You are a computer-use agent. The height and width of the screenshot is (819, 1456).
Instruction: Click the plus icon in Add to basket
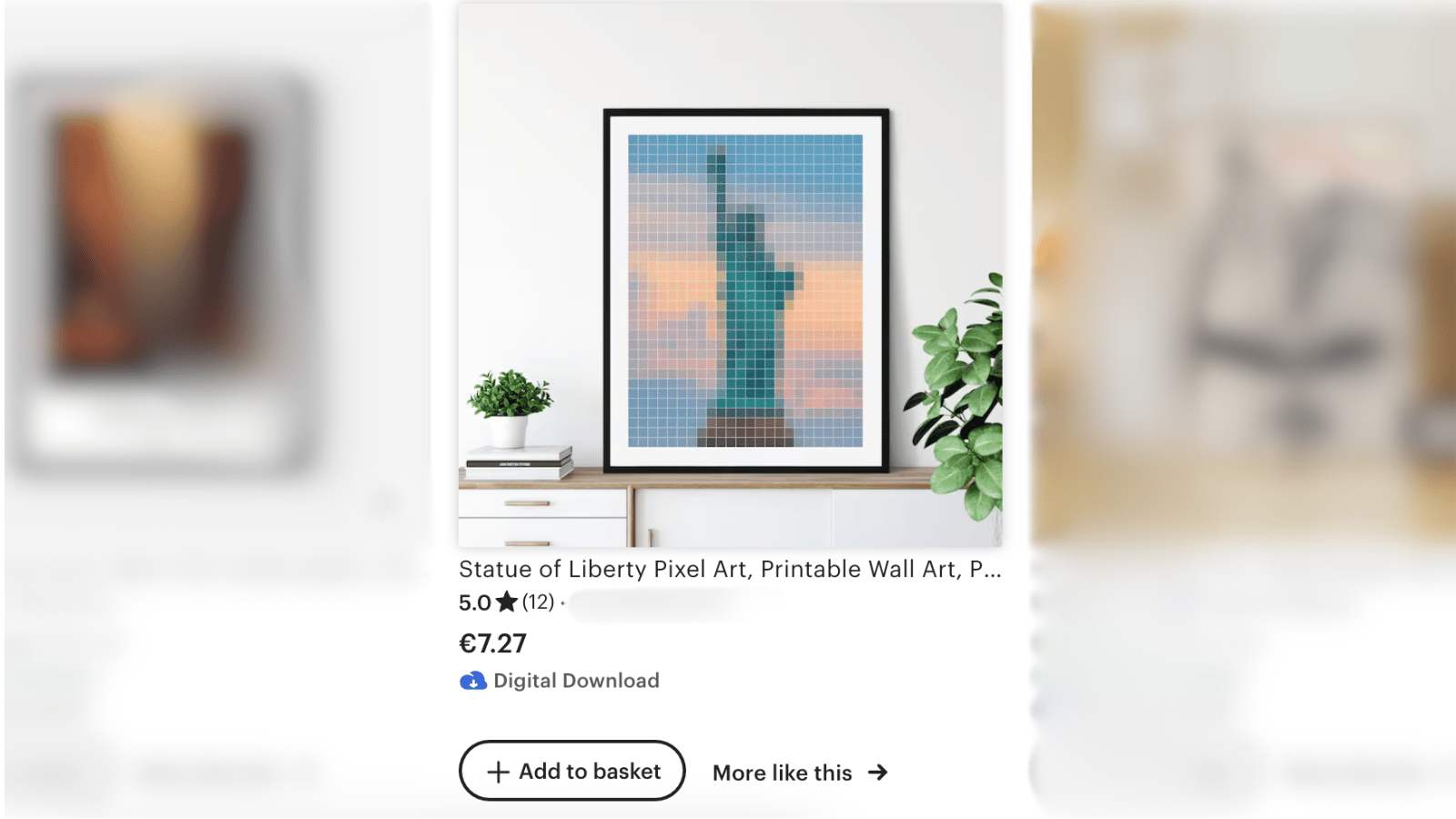coord(498,773)
